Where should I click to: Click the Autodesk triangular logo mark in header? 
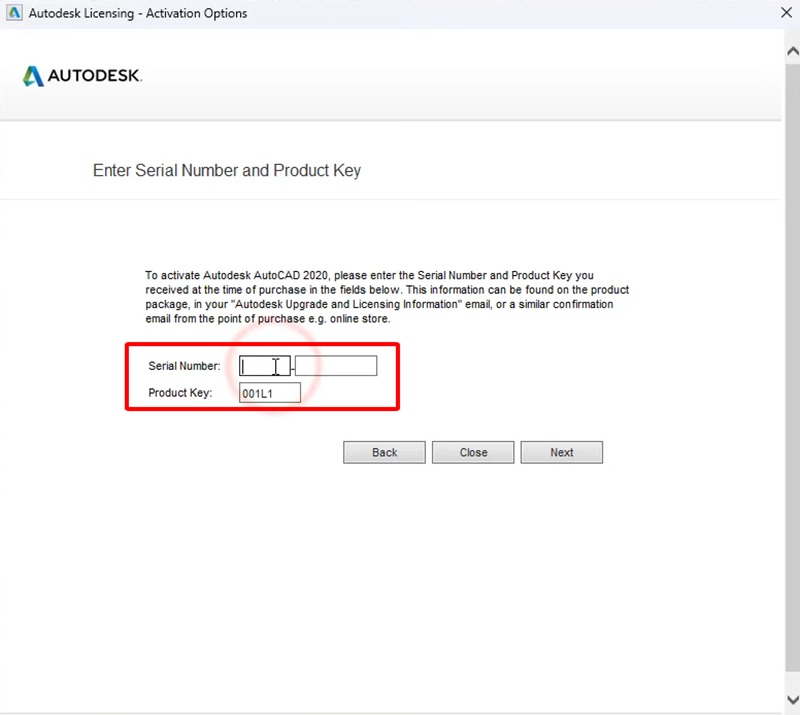[x=33, y=76]
